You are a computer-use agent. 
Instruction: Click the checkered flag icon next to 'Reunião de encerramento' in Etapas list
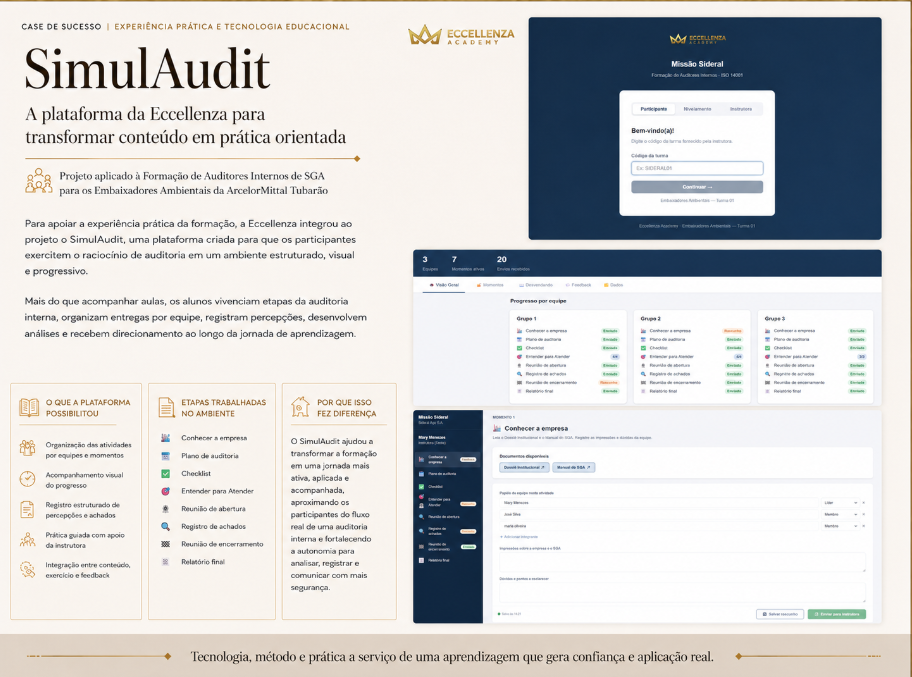(x=166, y=544)
